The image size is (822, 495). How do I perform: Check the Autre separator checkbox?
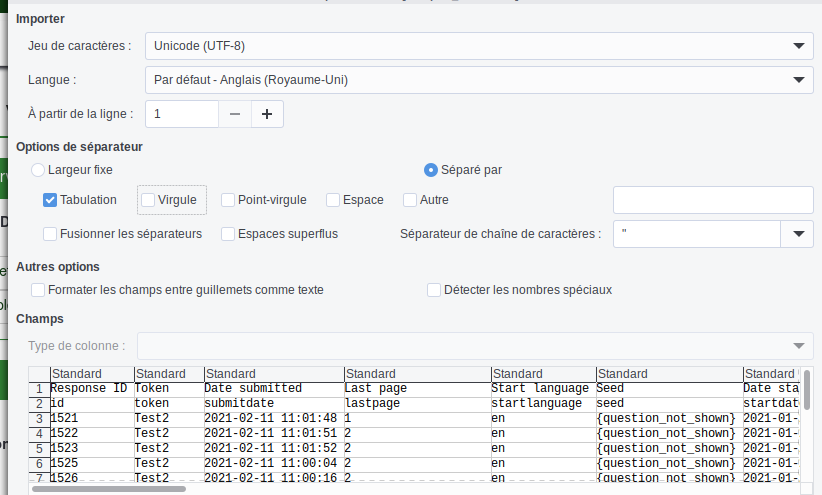click(410, 200)
